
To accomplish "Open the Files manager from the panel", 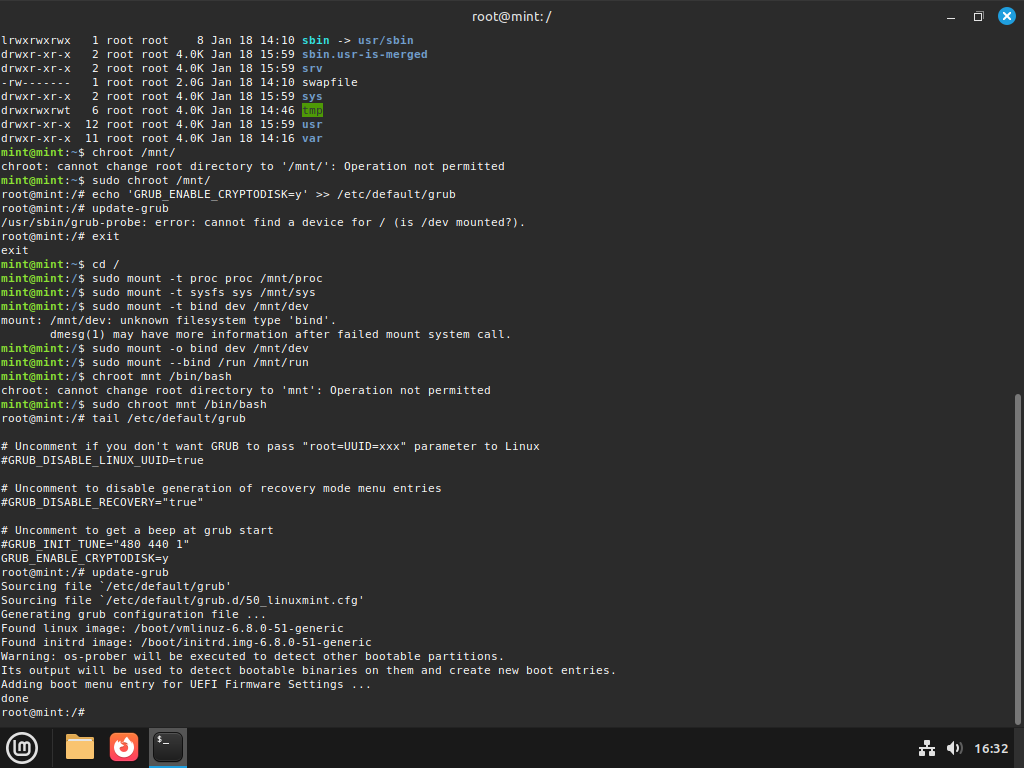I will coord(79,747).
